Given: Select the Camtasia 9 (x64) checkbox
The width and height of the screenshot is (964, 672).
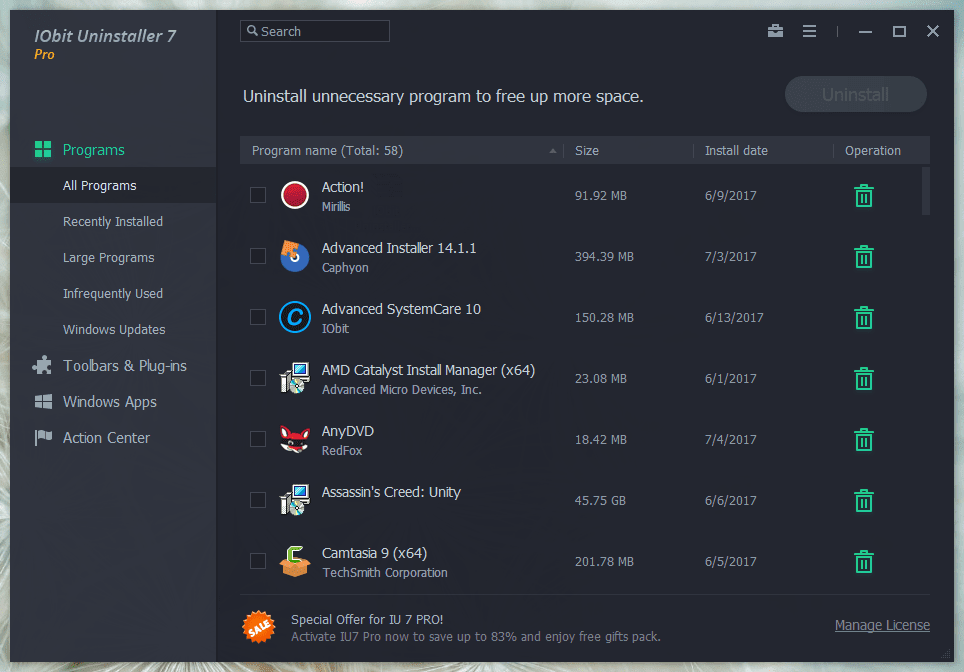Looking at the screenshot, I should click(258, 561).
